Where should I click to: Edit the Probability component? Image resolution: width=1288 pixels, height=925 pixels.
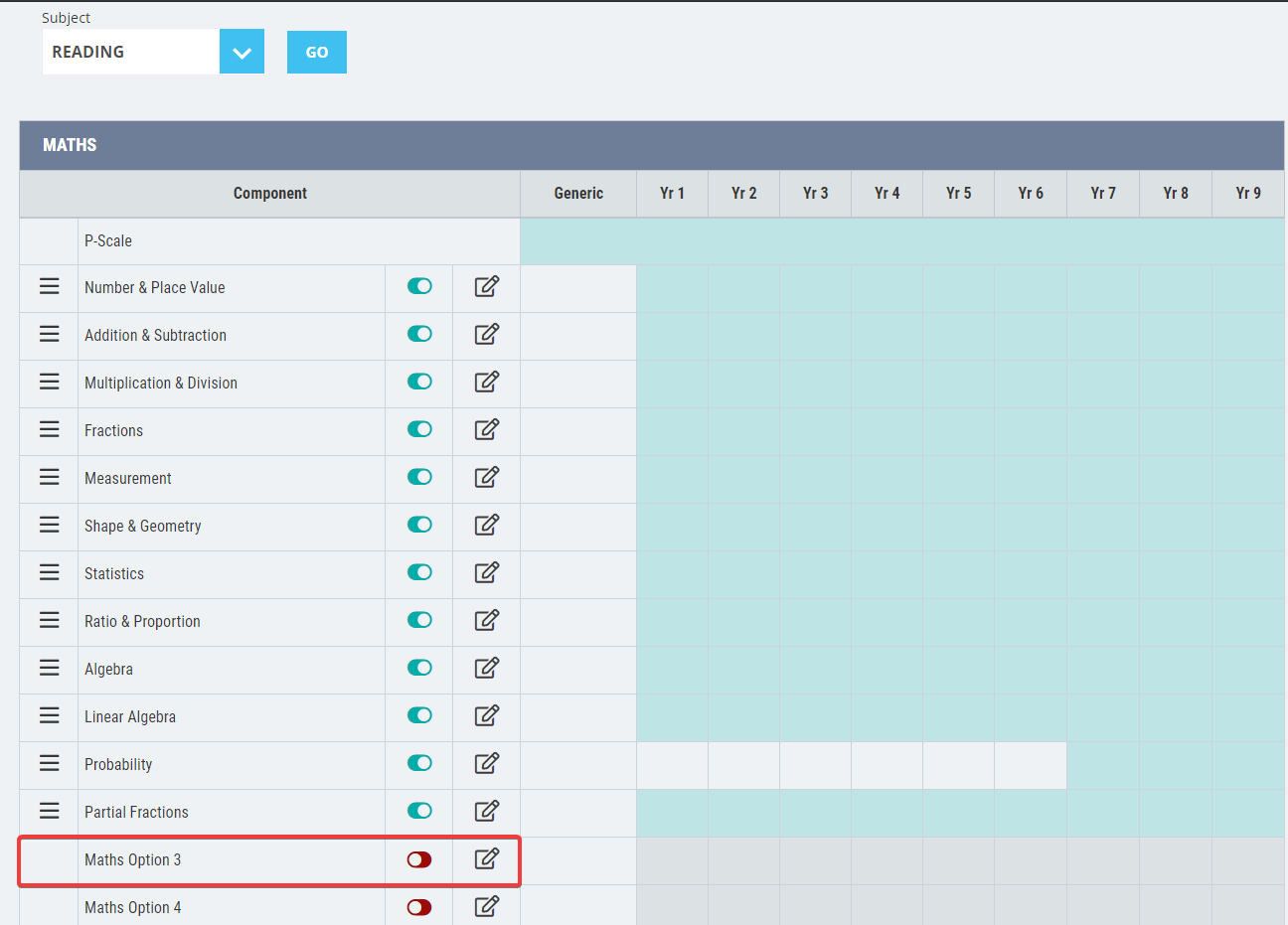pyautogui.click(x=486, y=764)
